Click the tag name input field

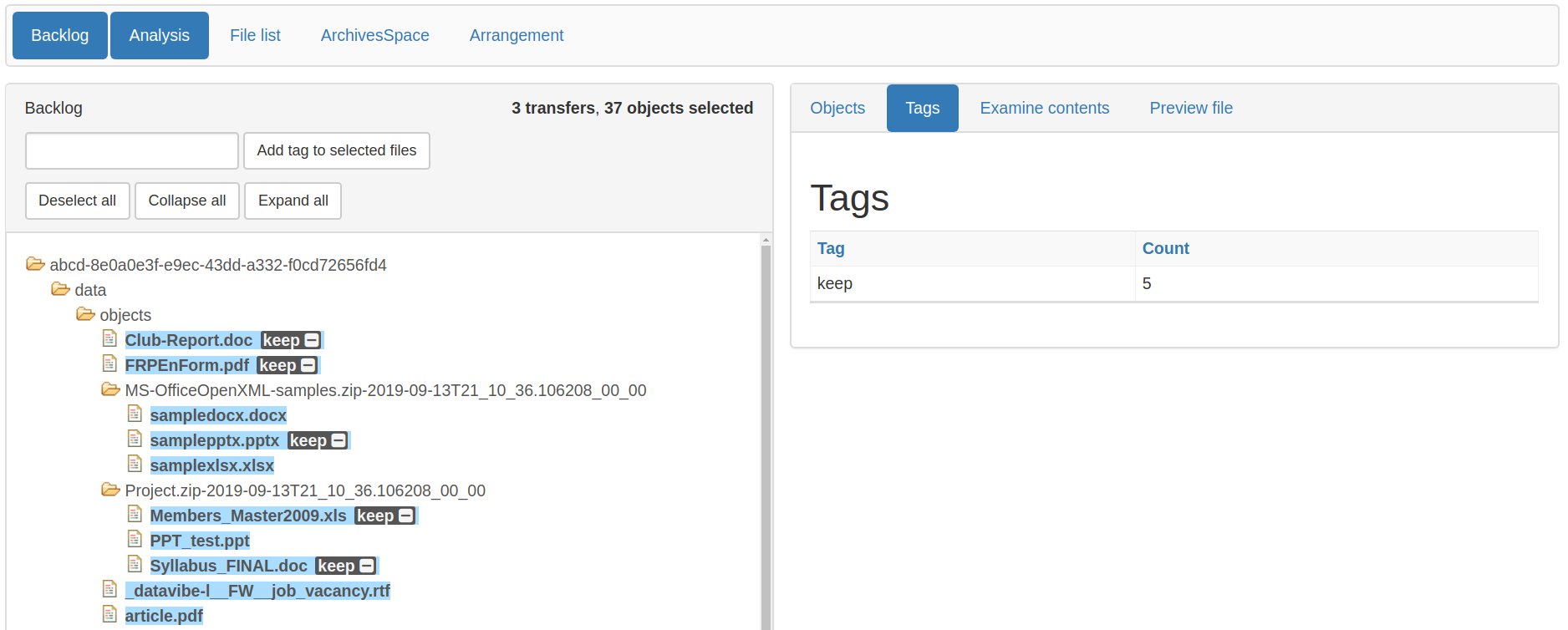click(x=130, y=150)
